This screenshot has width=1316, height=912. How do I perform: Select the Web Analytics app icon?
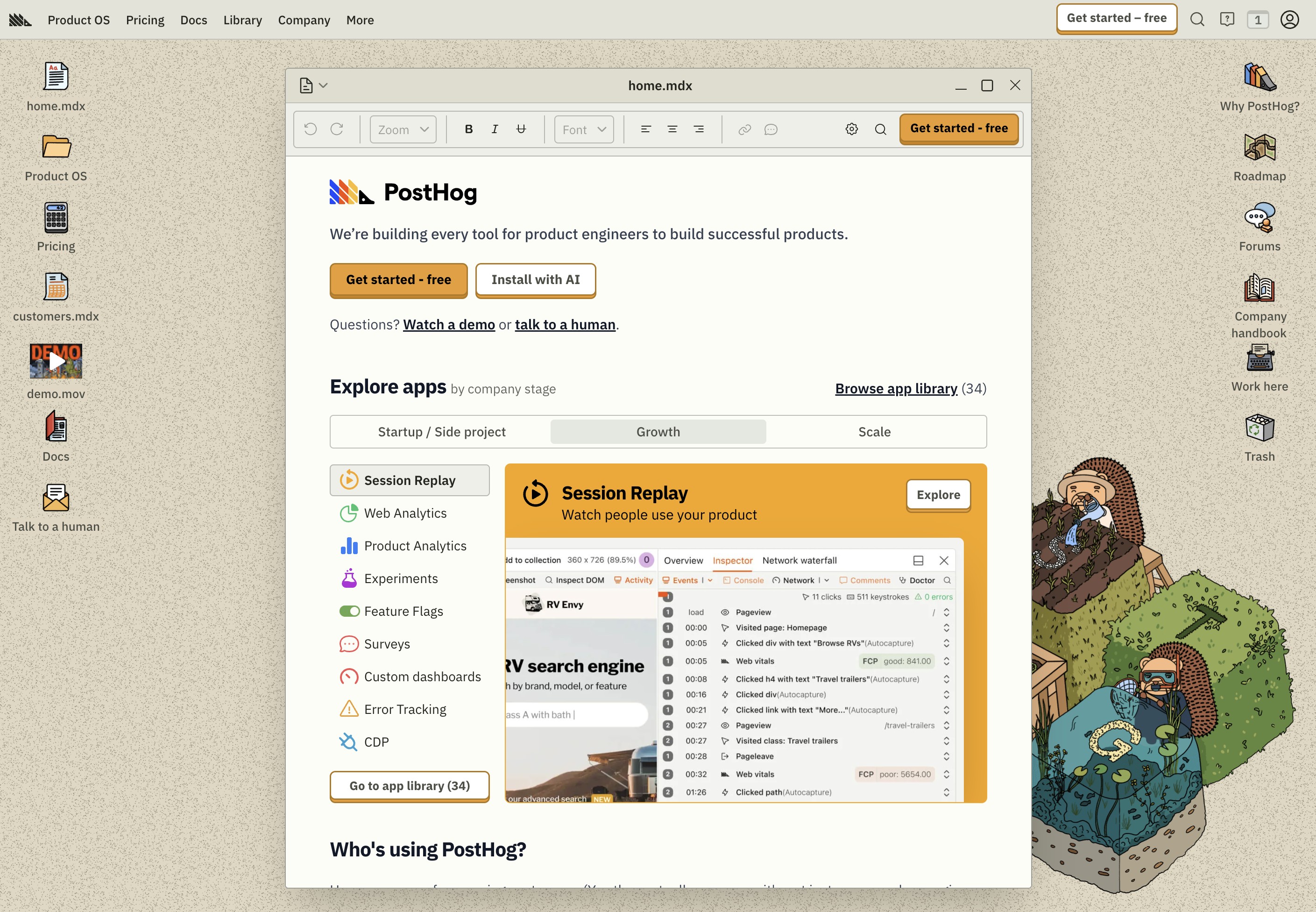(349, 513)
